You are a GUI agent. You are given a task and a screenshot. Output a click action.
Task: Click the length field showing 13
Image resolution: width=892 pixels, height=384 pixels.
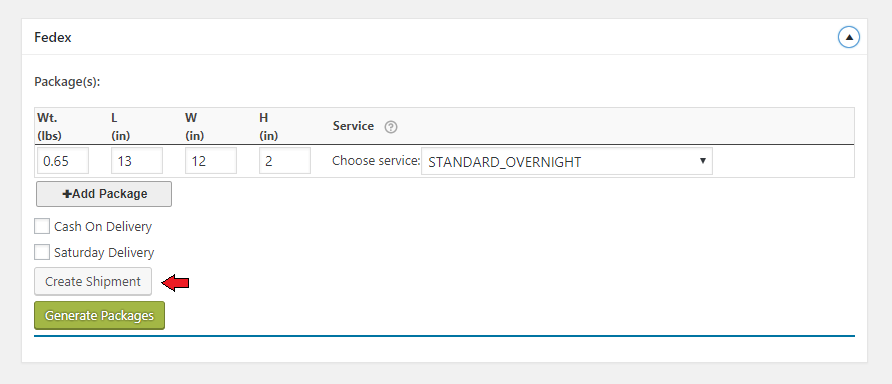coord(137,161)
